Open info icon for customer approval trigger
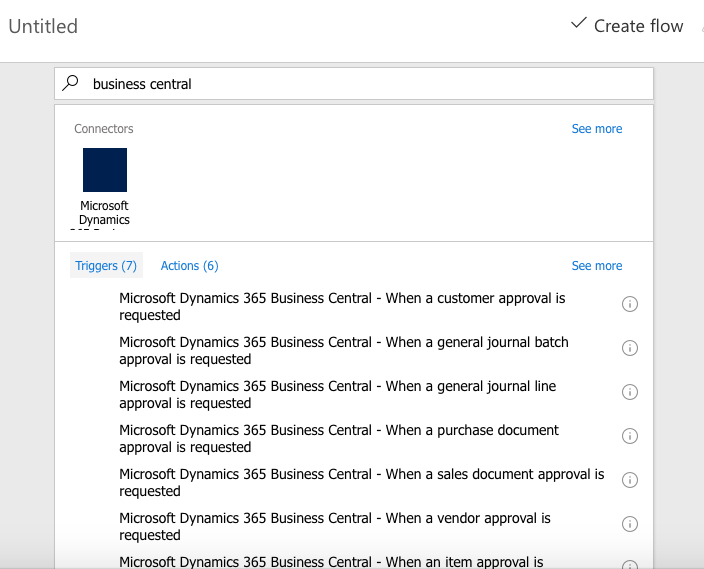The width and height of the screenshot is (704, 569). coord(630,304)
